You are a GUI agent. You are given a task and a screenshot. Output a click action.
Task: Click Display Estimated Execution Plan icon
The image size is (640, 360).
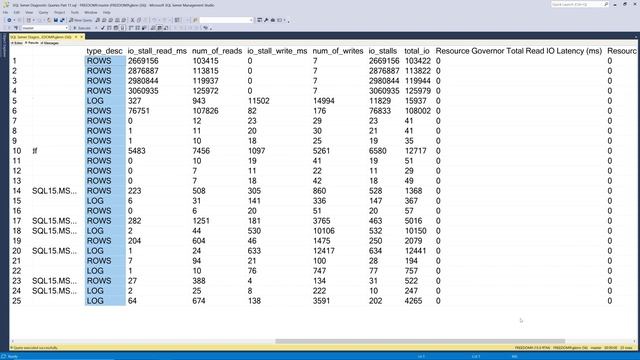tap(109, 28)
